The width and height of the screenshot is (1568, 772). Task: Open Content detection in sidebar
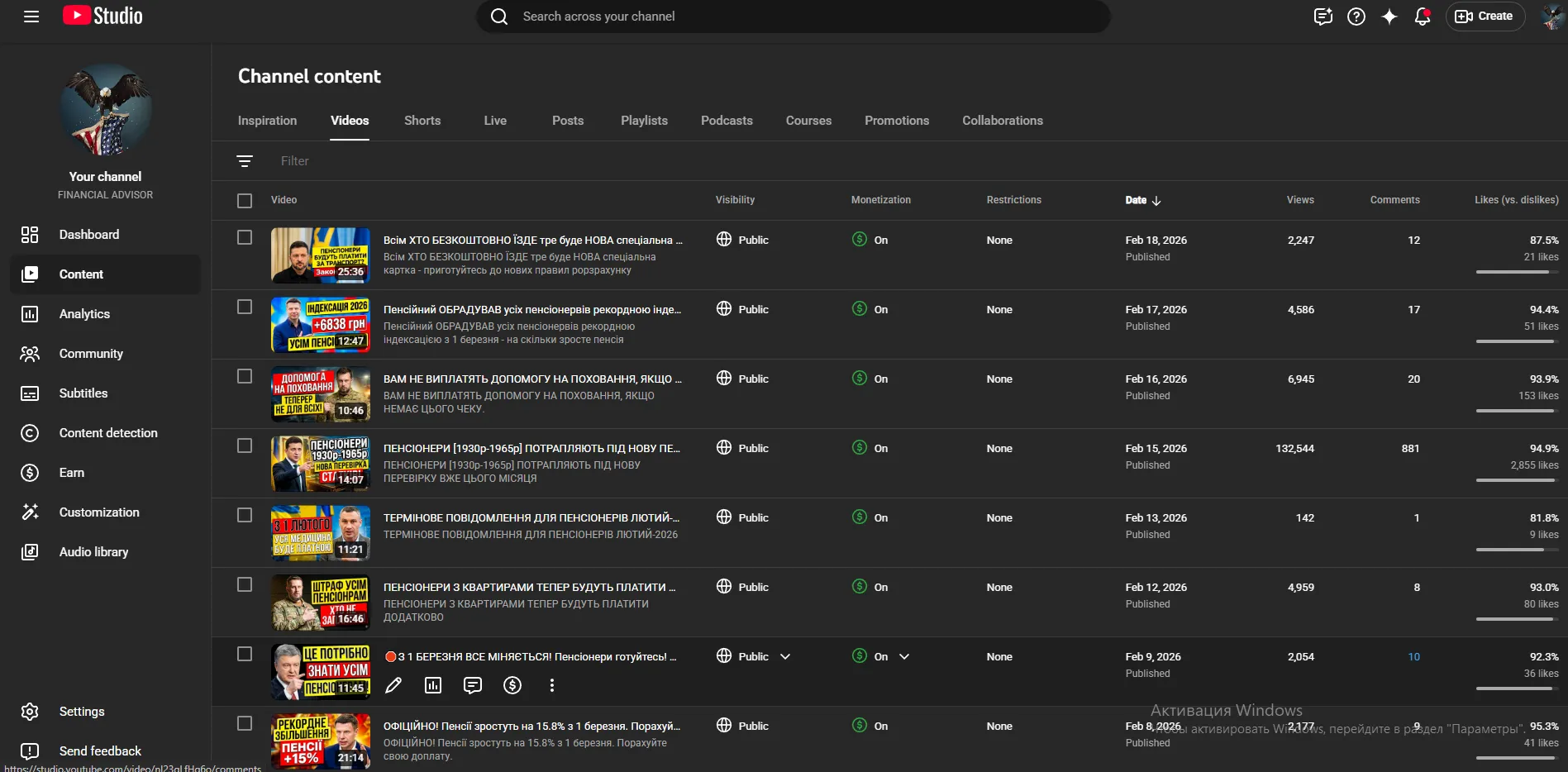(106, 433)
